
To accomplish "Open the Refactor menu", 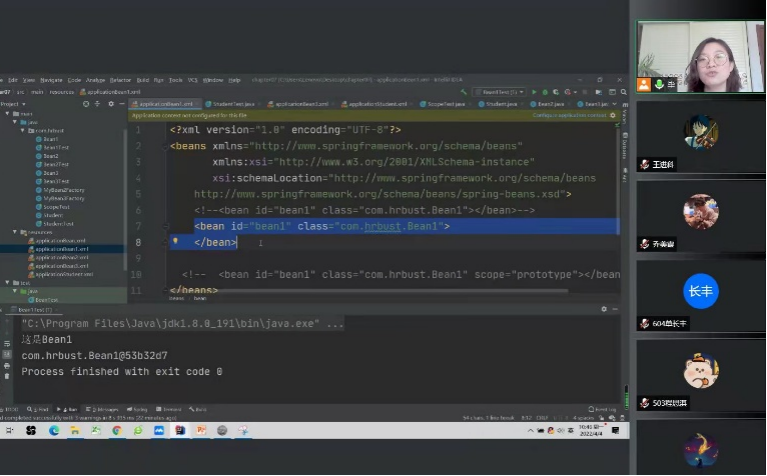I will coord(120,79).
